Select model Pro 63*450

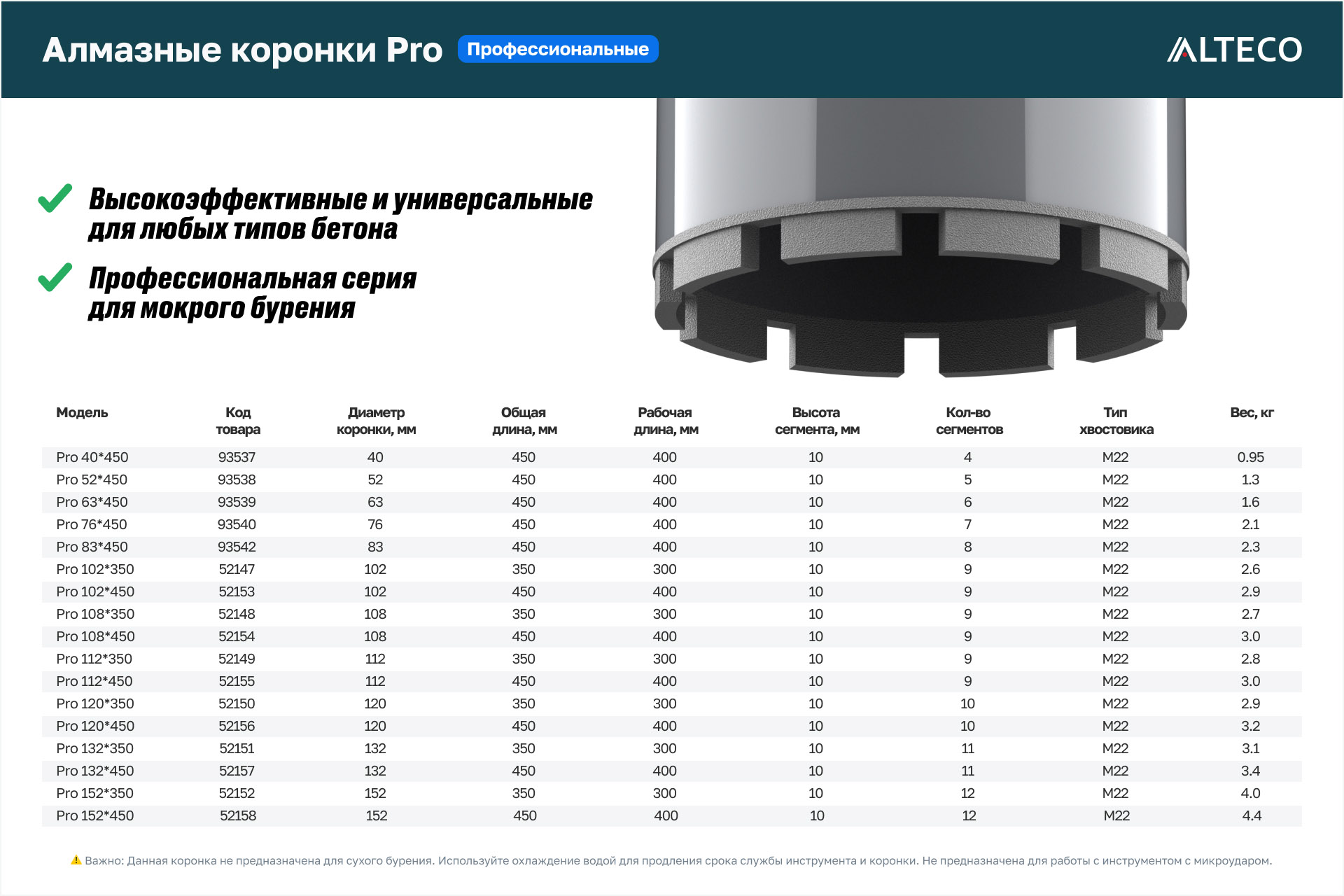[x=92, y=502]
